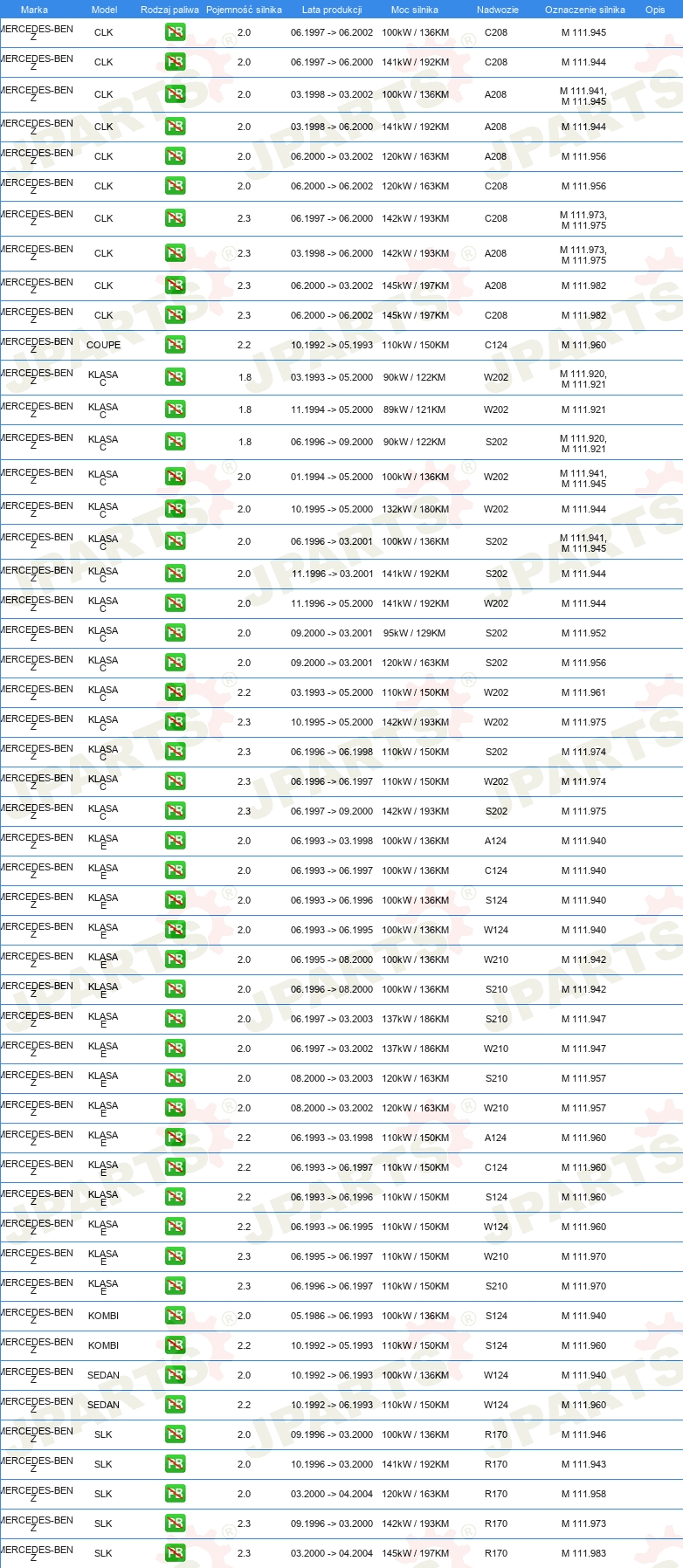
Task: Click fuel icon in CLK A208 M 111.982 row
Action: (175, 285)
